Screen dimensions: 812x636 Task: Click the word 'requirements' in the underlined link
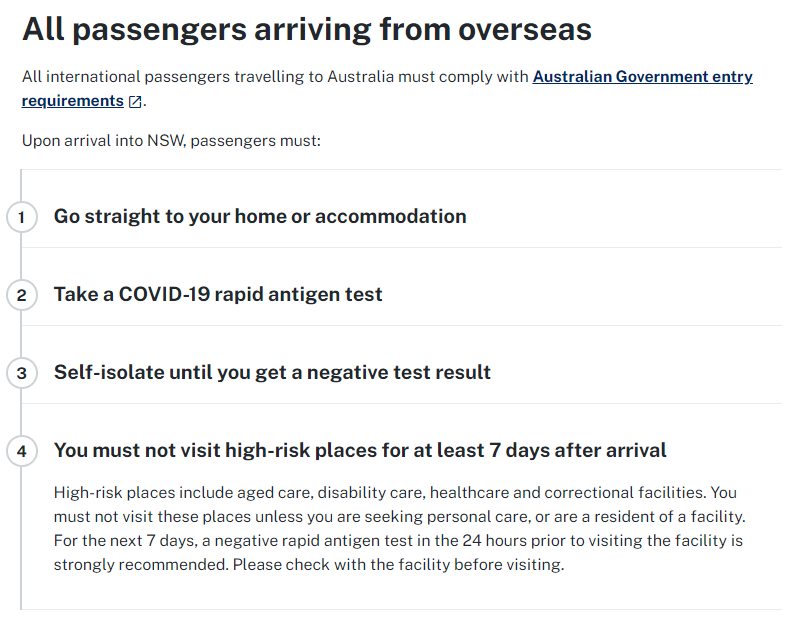[x=72, y=100]
